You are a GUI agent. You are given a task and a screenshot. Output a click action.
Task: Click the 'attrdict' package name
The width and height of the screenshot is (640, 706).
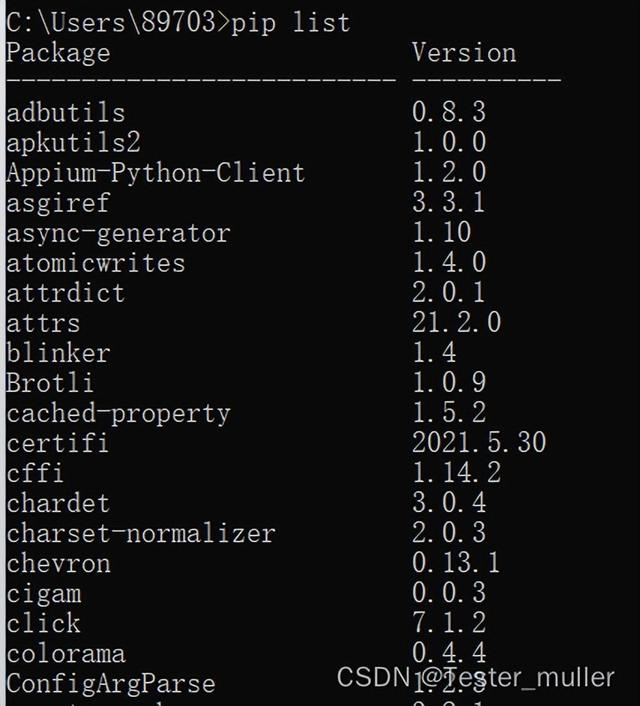click(66, 293)
